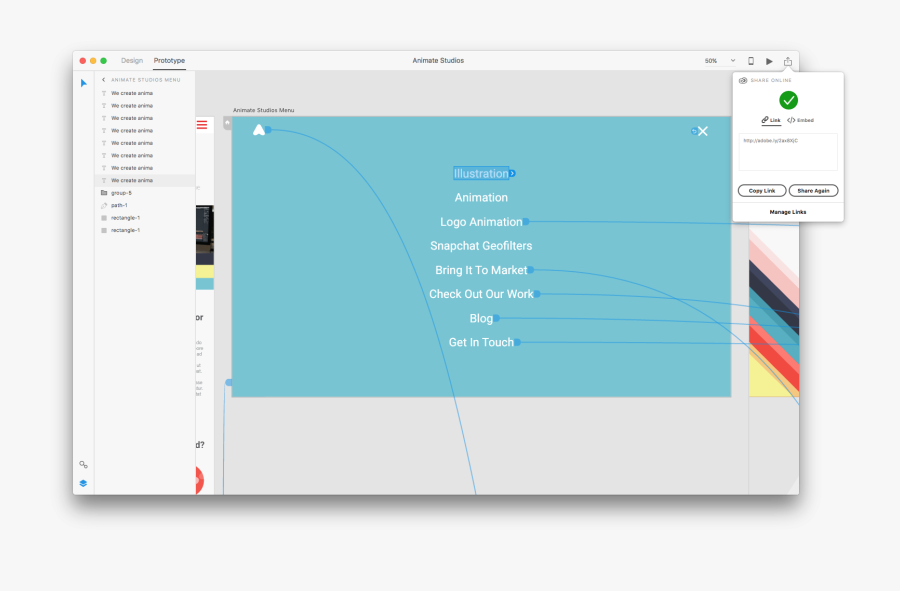Click the Share Again button
Screen dimensions: 900x591
coord(813,191)
